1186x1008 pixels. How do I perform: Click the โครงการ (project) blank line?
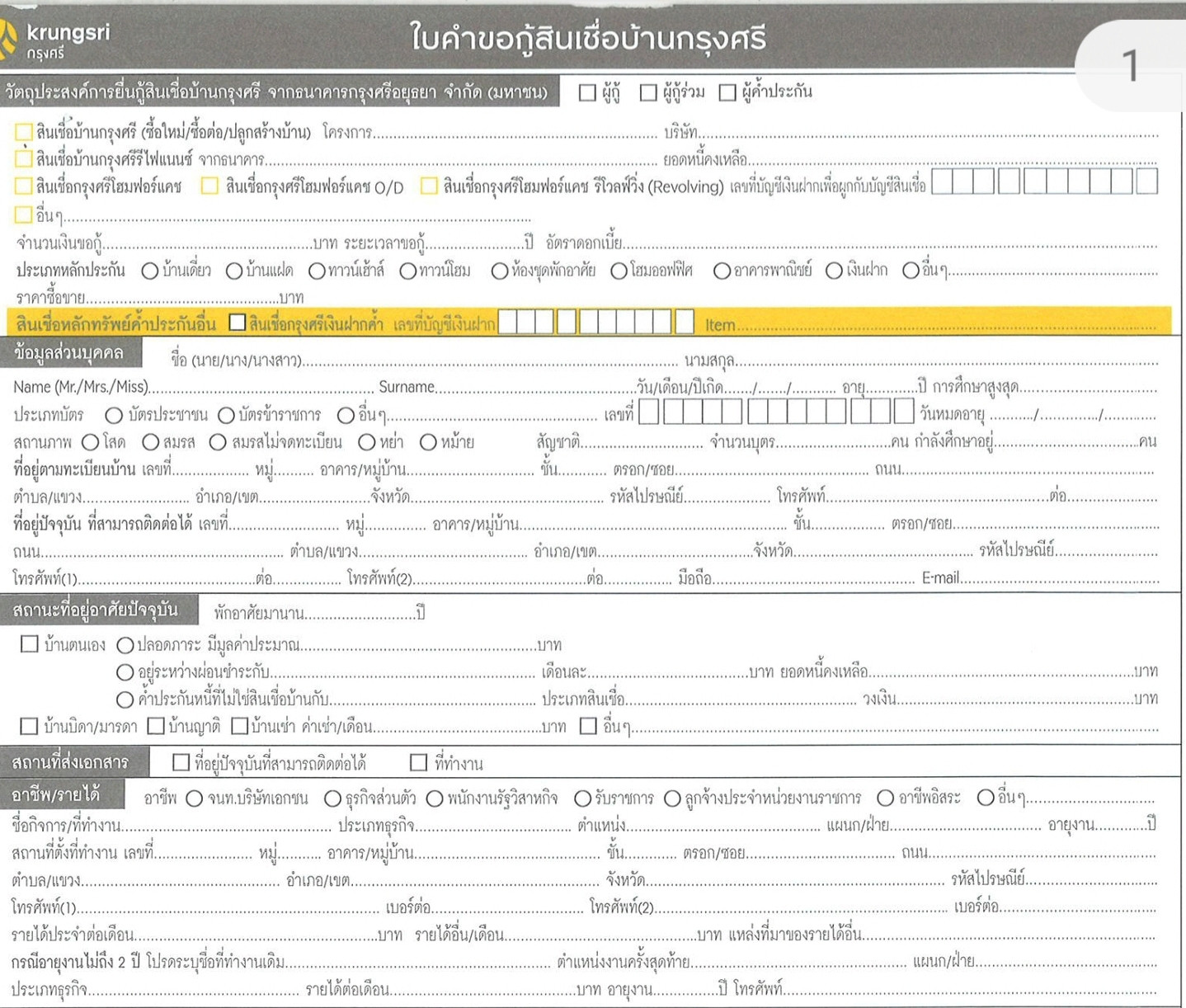516,134
